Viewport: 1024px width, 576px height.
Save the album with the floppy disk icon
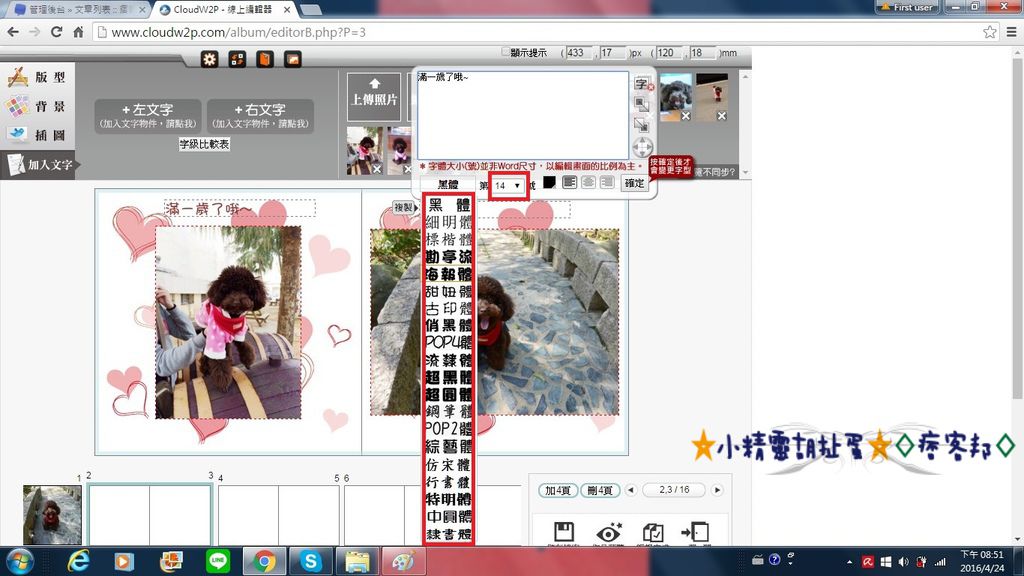(564, 532)
